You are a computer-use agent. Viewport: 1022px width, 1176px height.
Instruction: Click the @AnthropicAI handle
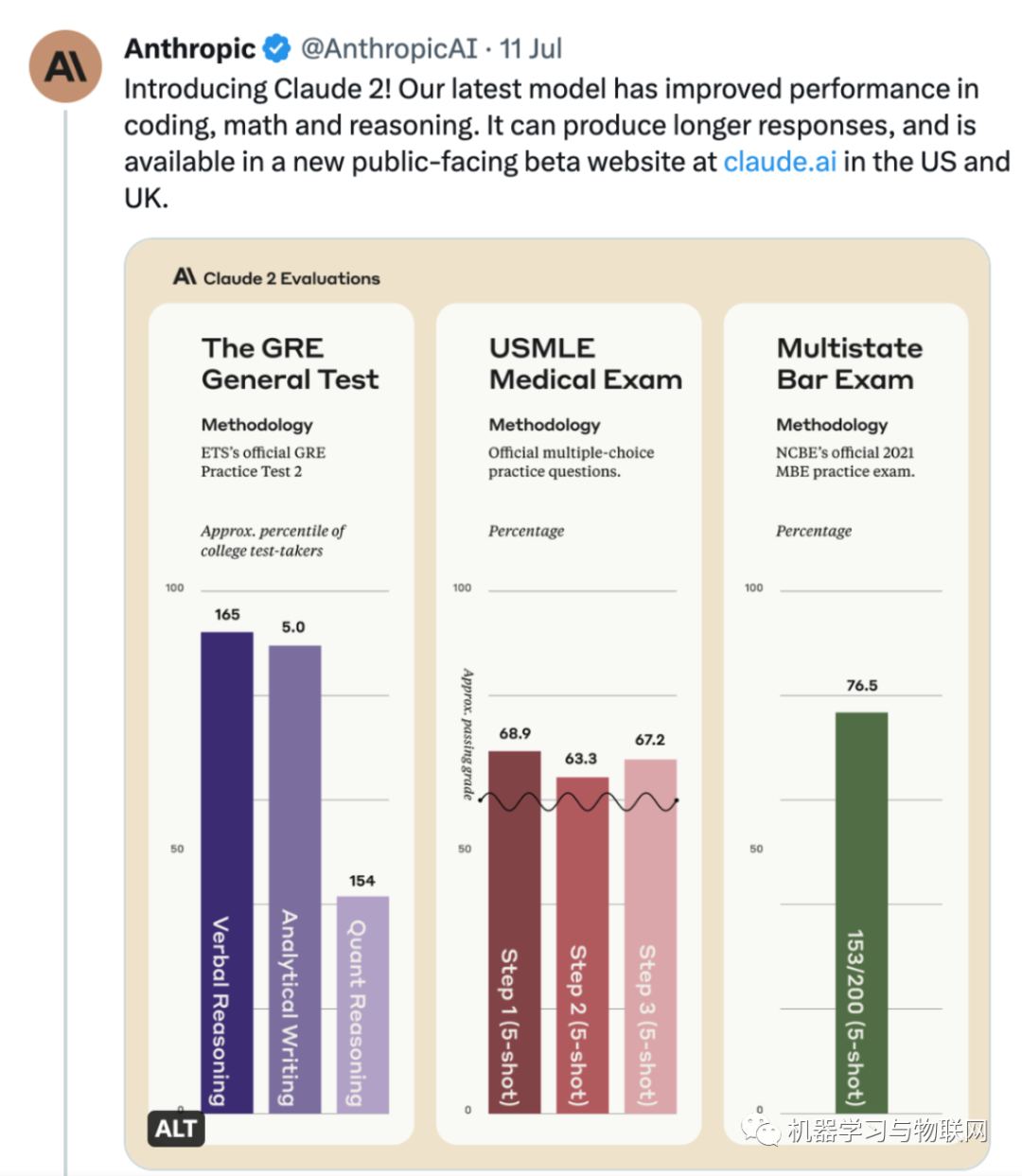389,48
